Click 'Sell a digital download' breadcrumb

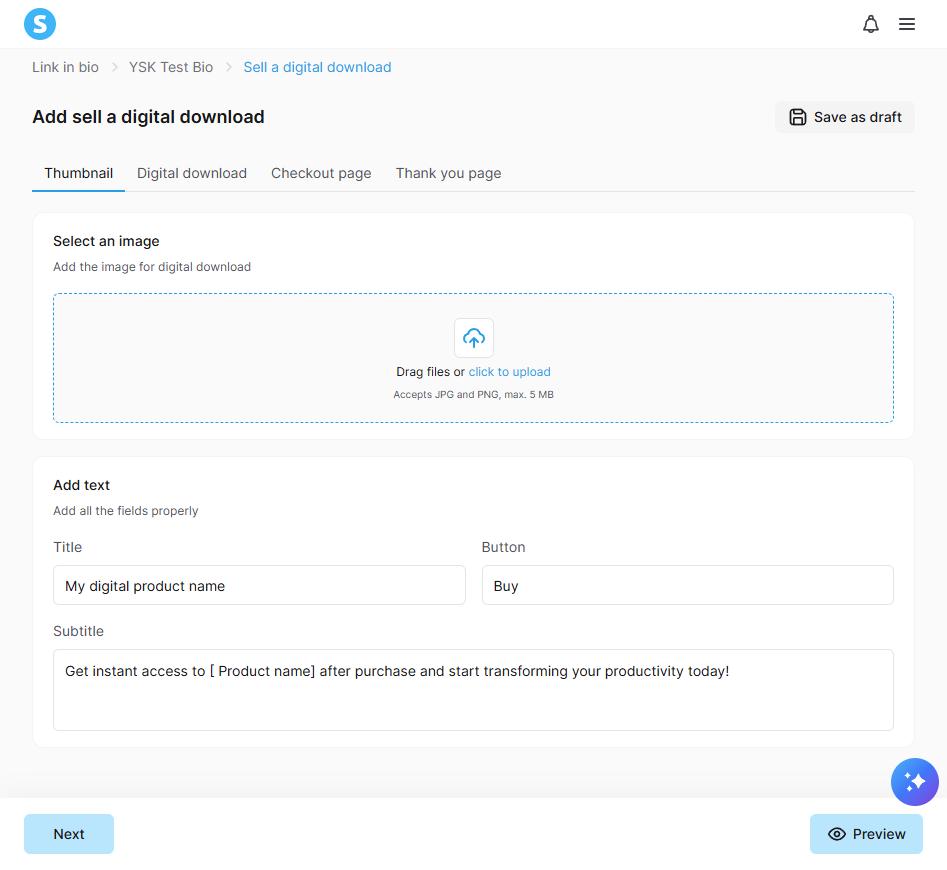click(x=317, y=67)
